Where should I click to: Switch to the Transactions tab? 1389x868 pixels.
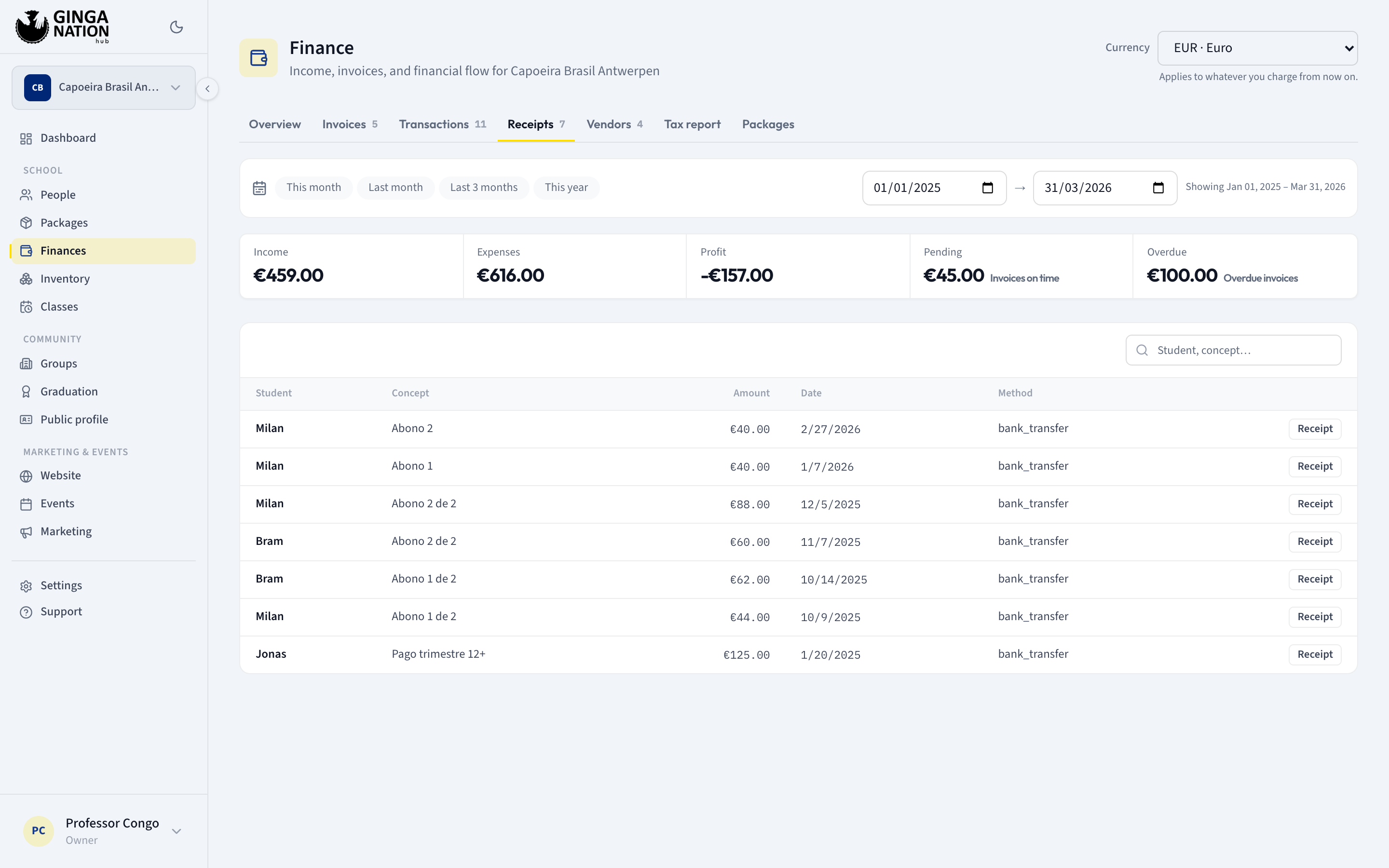click(443, 124)
